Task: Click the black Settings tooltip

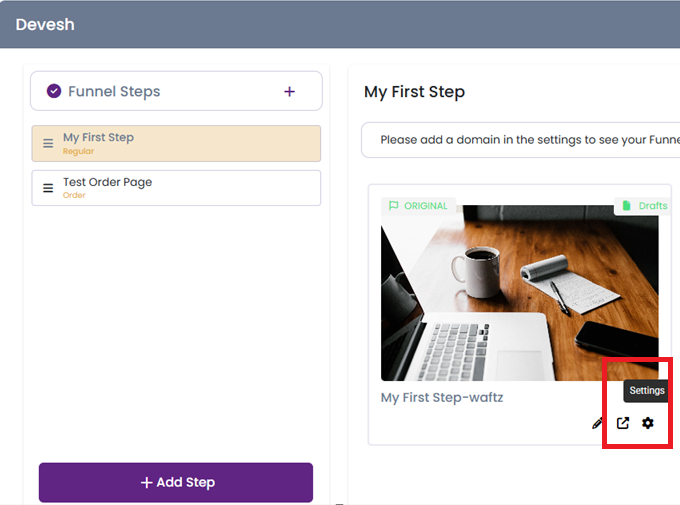Action: (x=647, y=391)
